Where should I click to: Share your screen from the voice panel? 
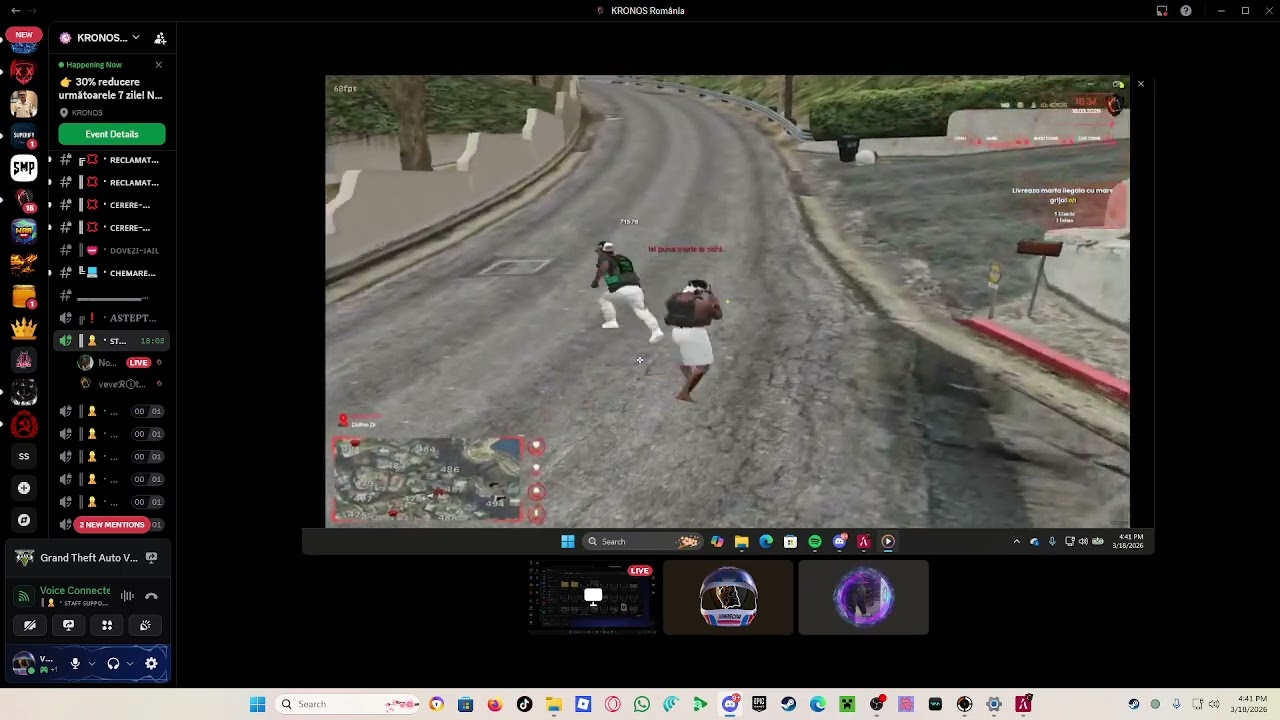pyautogui.click(x=68, y=625)
